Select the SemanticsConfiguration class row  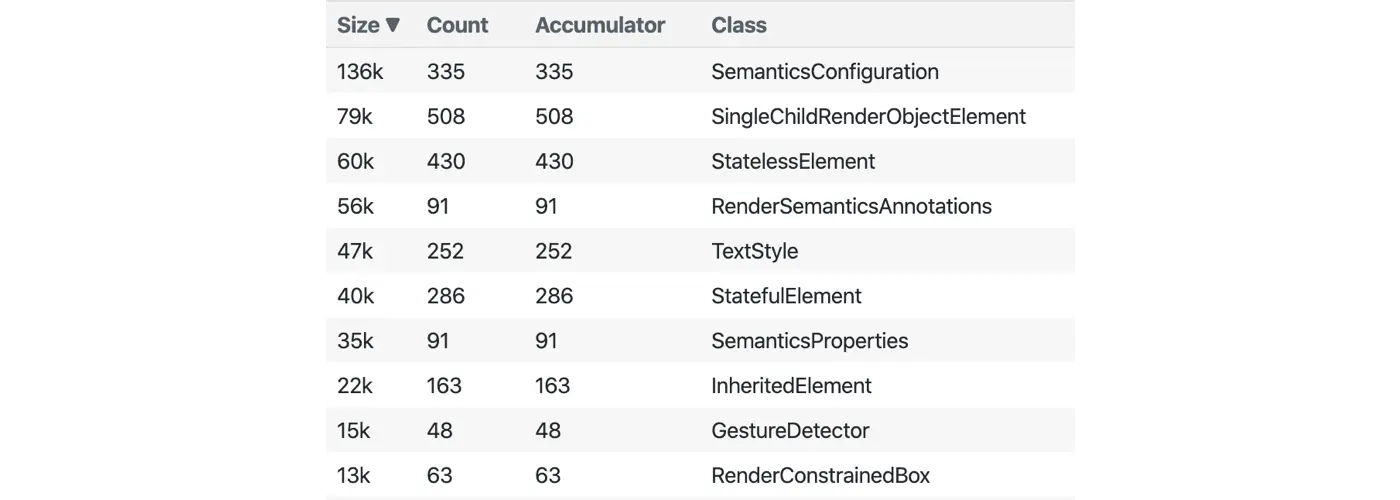(x=824, y=72)
